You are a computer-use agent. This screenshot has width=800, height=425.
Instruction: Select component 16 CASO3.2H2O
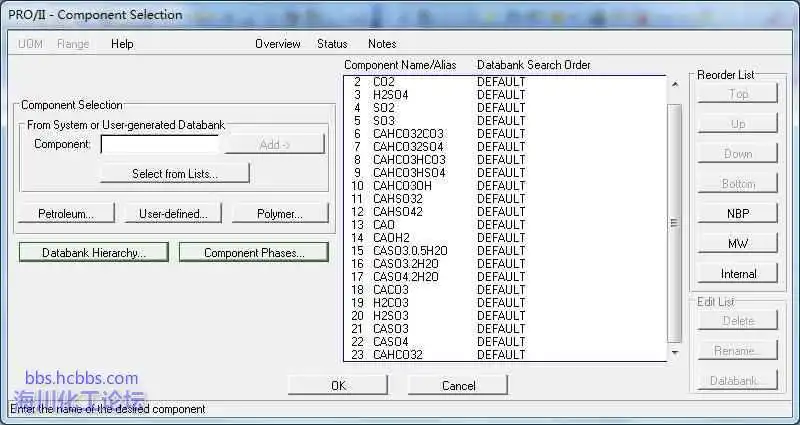505,264
